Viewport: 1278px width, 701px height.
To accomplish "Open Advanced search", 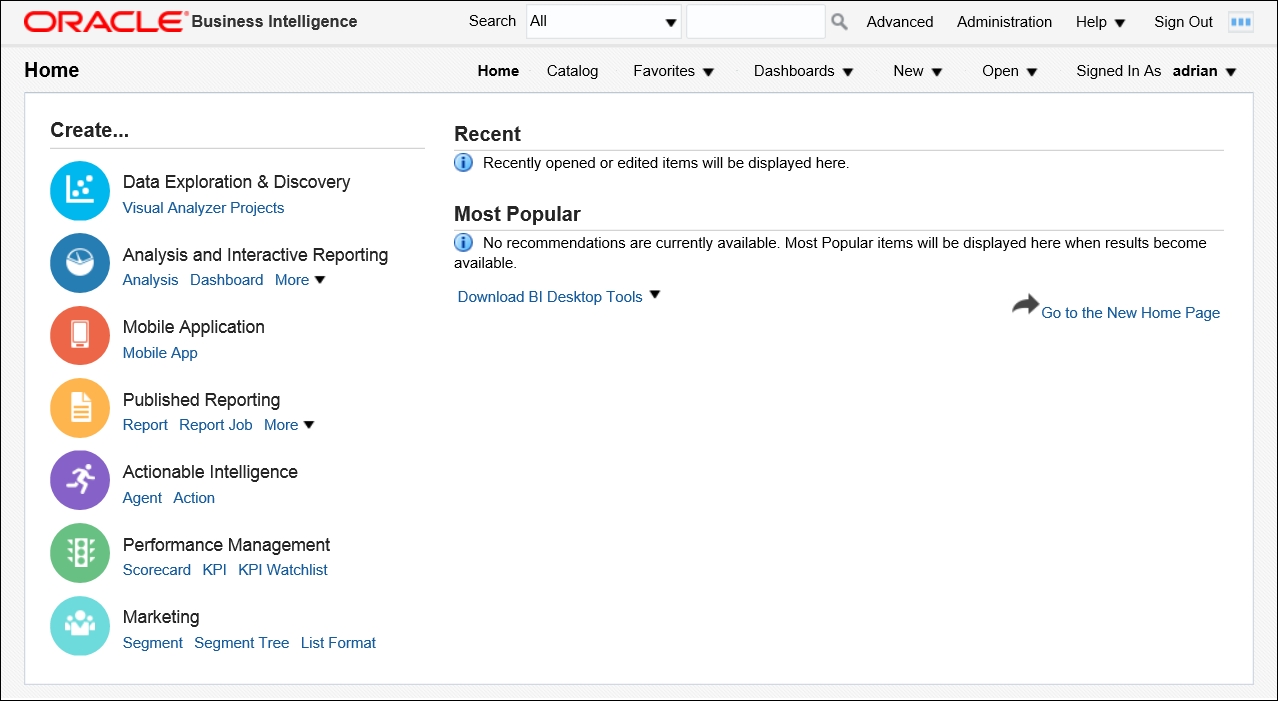I will [x=900, y=22].
